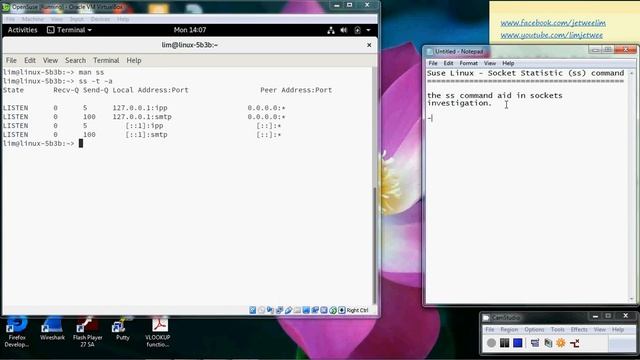Click the [::1]:smtp local address

coord(147,135)
